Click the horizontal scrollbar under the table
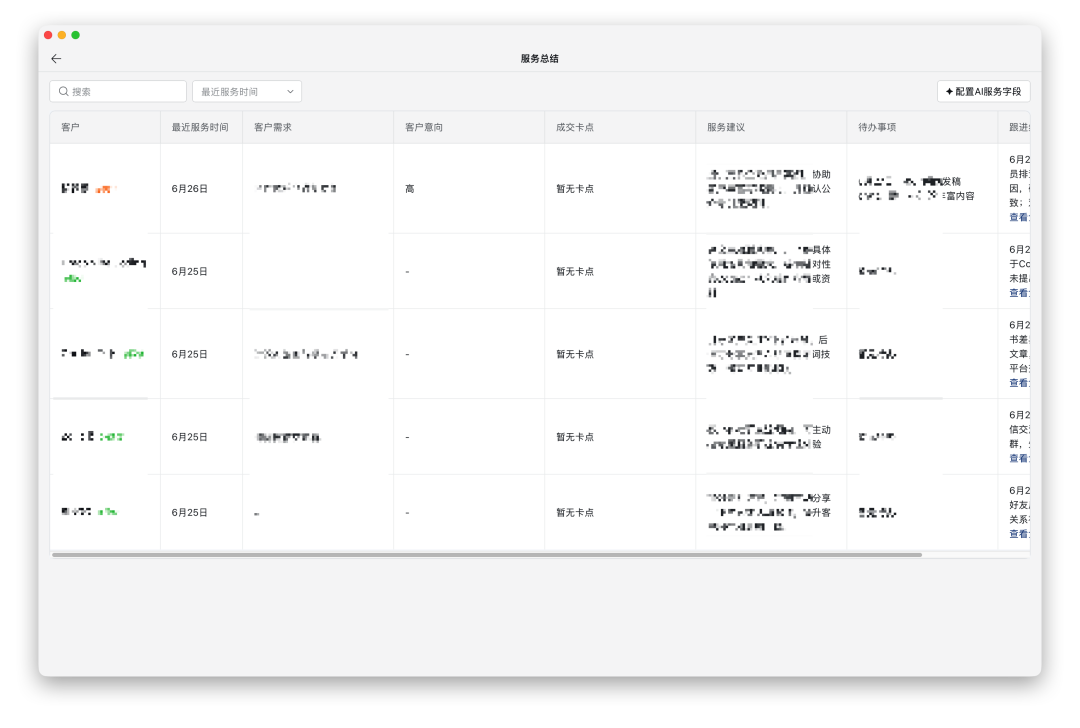This screenshot has width=1080, height=728. pyautogui.click(x=487, y=554)
